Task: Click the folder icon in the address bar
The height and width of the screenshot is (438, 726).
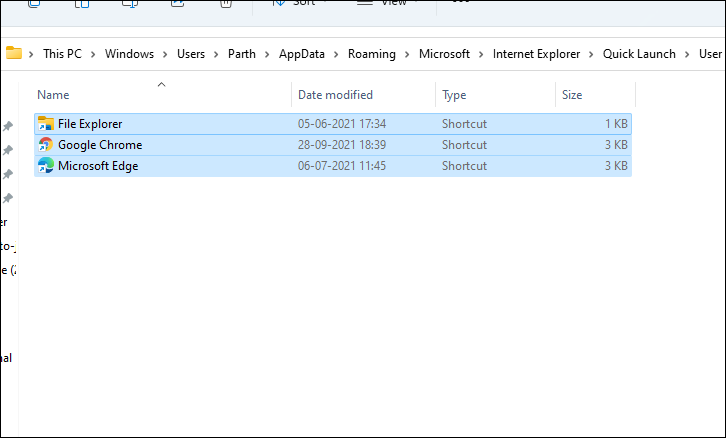Action: pyautogui.click(x=14, y=53)
